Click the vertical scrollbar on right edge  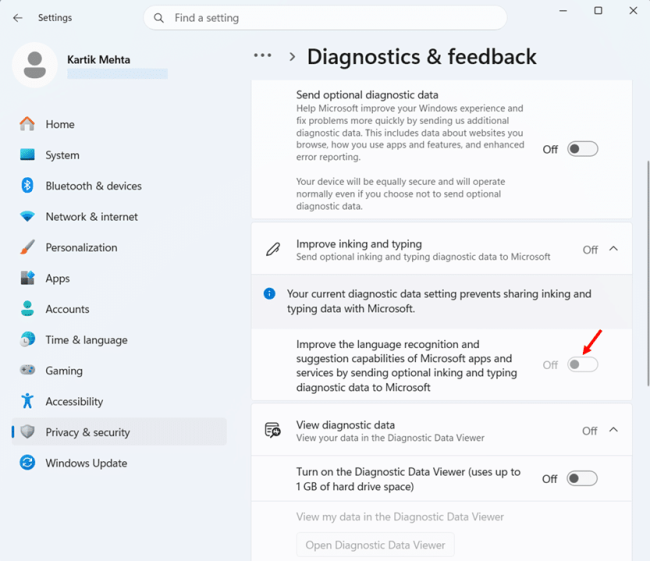(x=648, y=274)
